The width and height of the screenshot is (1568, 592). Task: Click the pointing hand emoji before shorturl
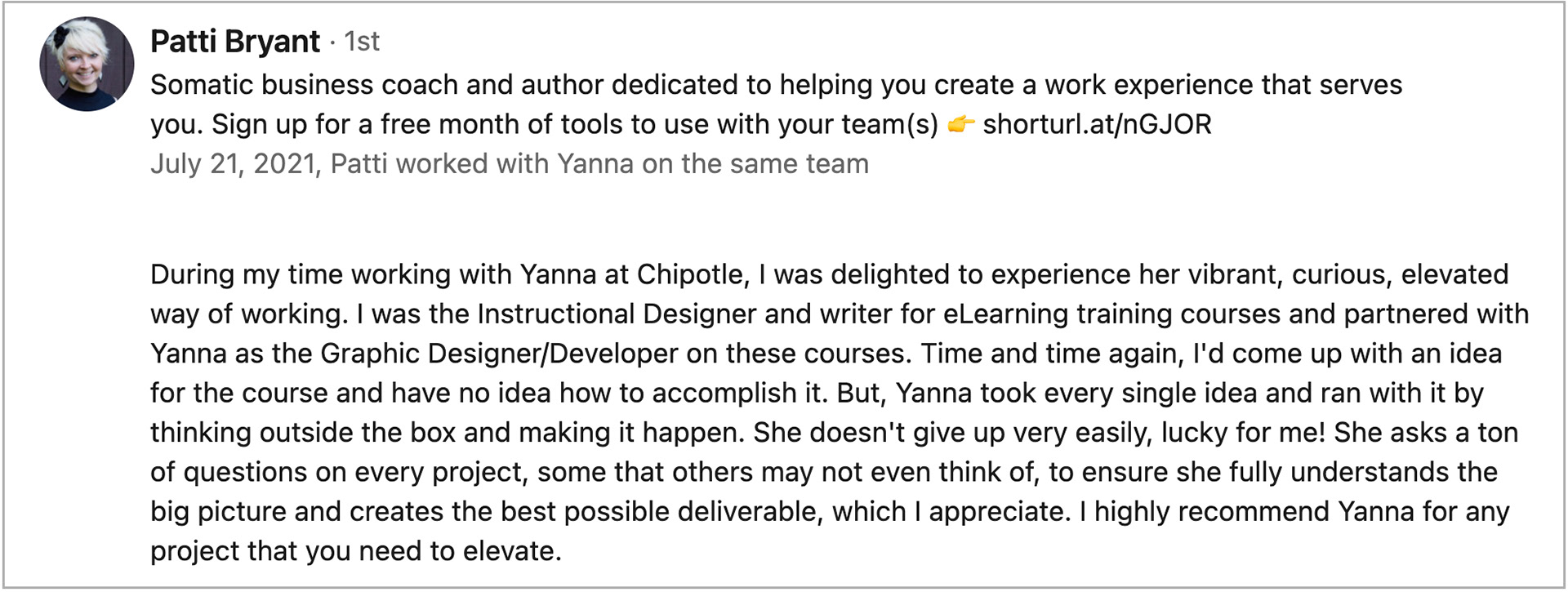coord(961,125)
